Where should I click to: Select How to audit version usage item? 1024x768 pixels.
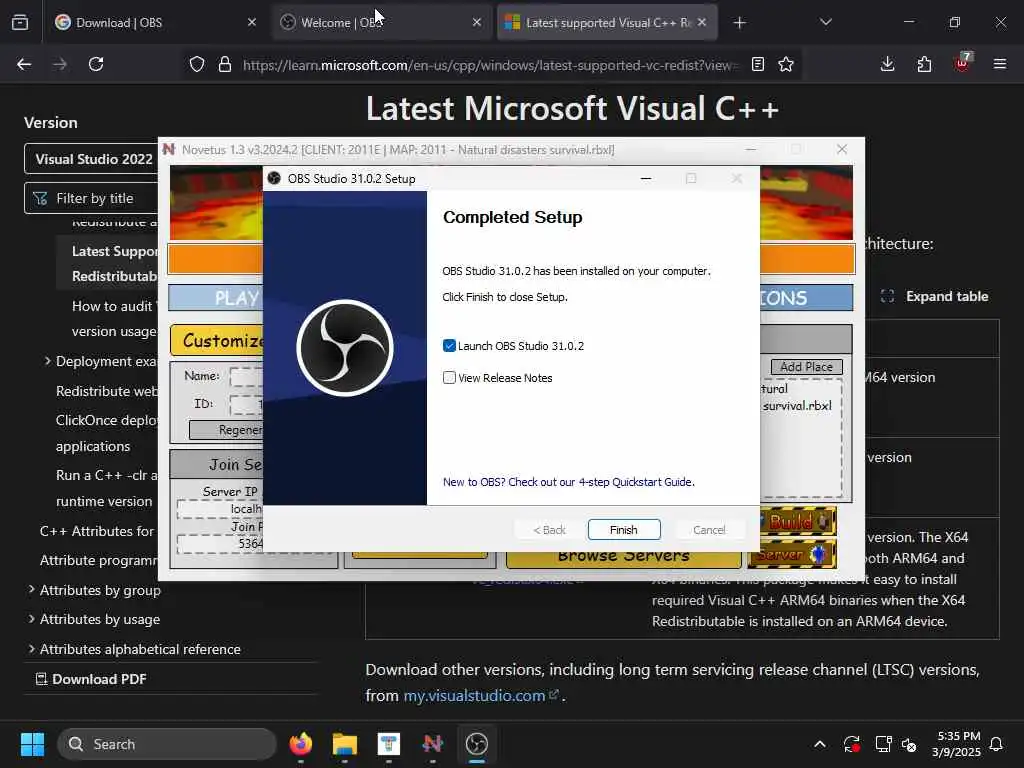(x=114, y=319)
